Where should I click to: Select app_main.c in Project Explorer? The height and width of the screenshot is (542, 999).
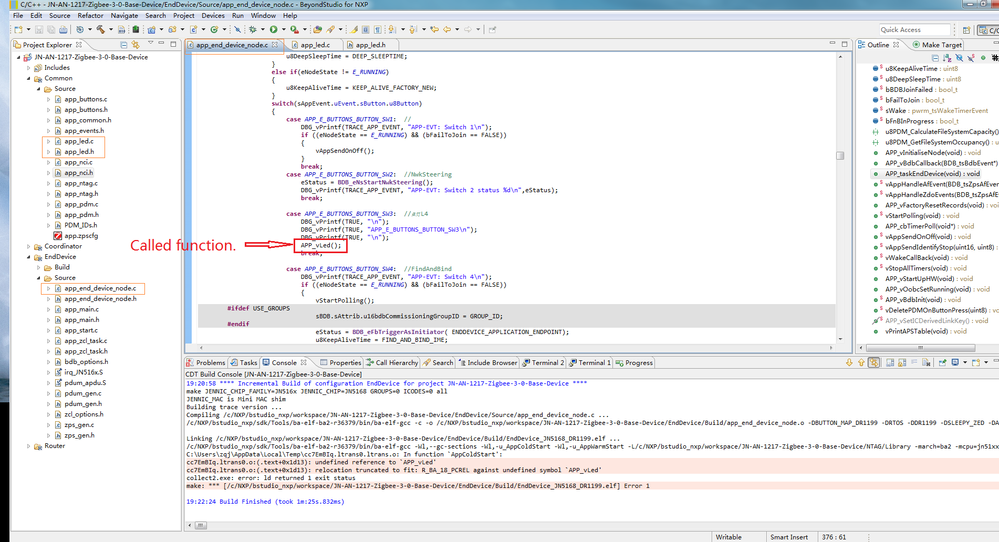pos(81,310)
